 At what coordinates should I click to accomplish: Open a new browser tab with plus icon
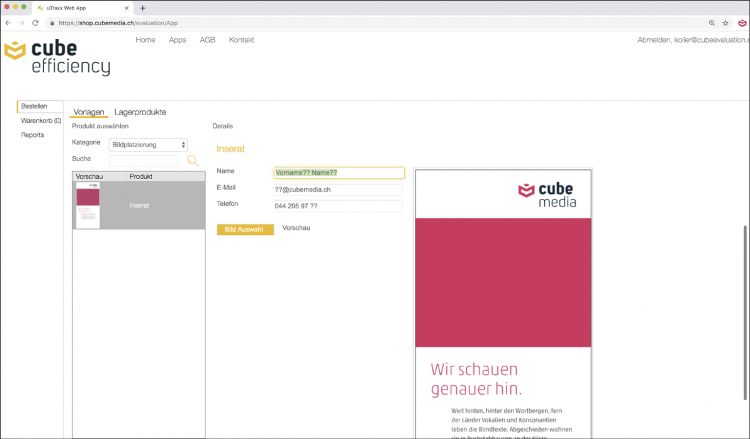tap(143, 7)
